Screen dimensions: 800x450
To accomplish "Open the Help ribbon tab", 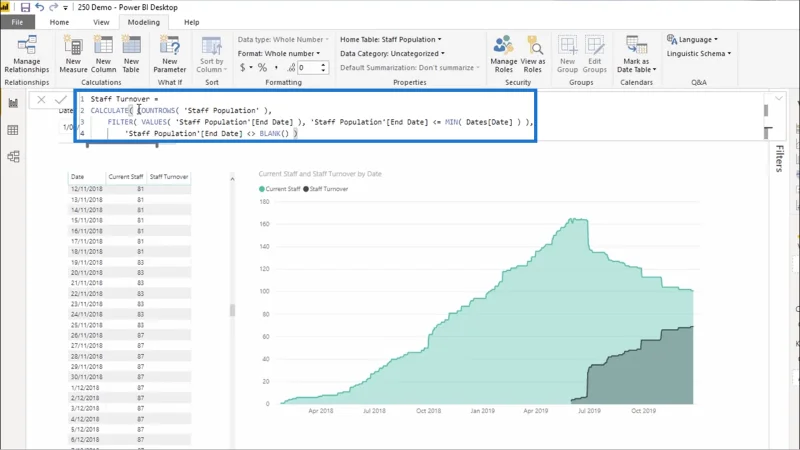I will pos(191,22).
